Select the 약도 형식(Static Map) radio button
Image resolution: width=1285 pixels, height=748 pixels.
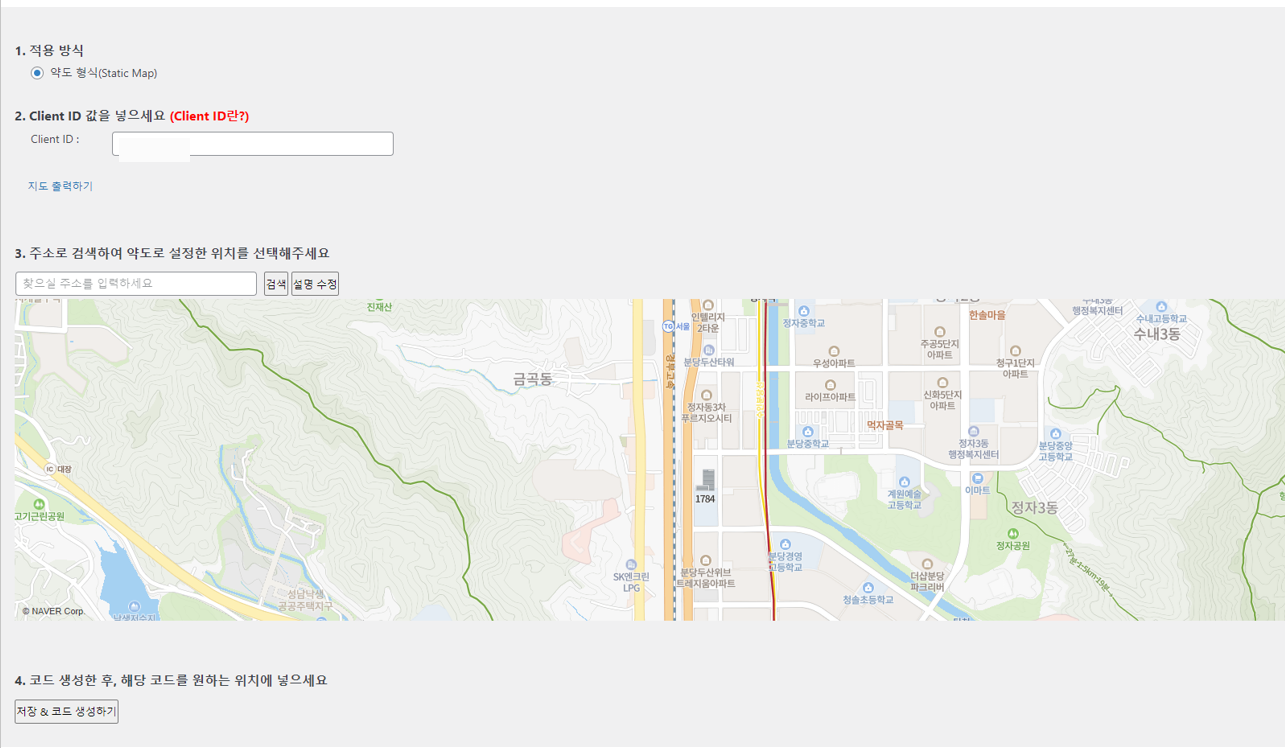pyautogui.click(x=37, y=73)
